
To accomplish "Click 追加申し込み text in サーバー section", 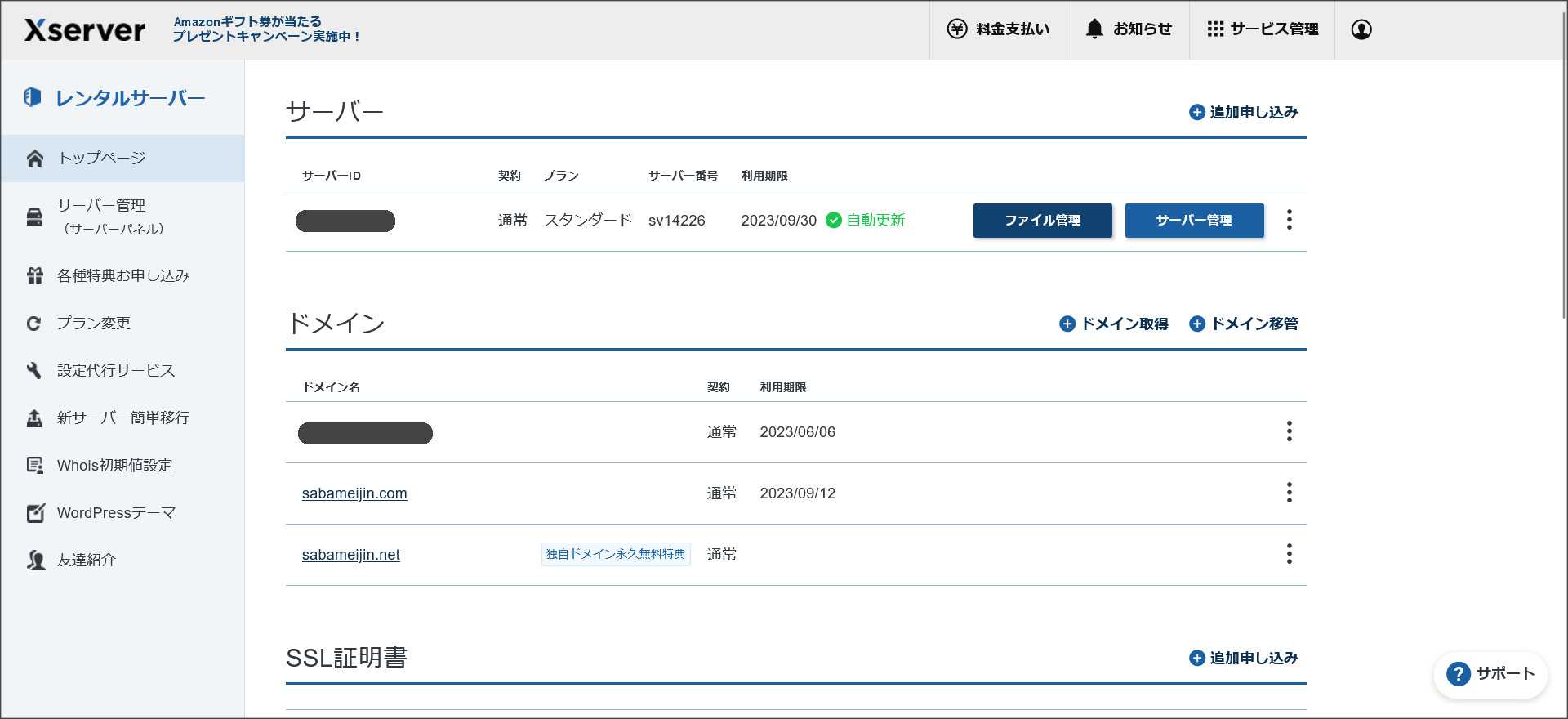I will pyautogui.click(x=1254, y=113).
